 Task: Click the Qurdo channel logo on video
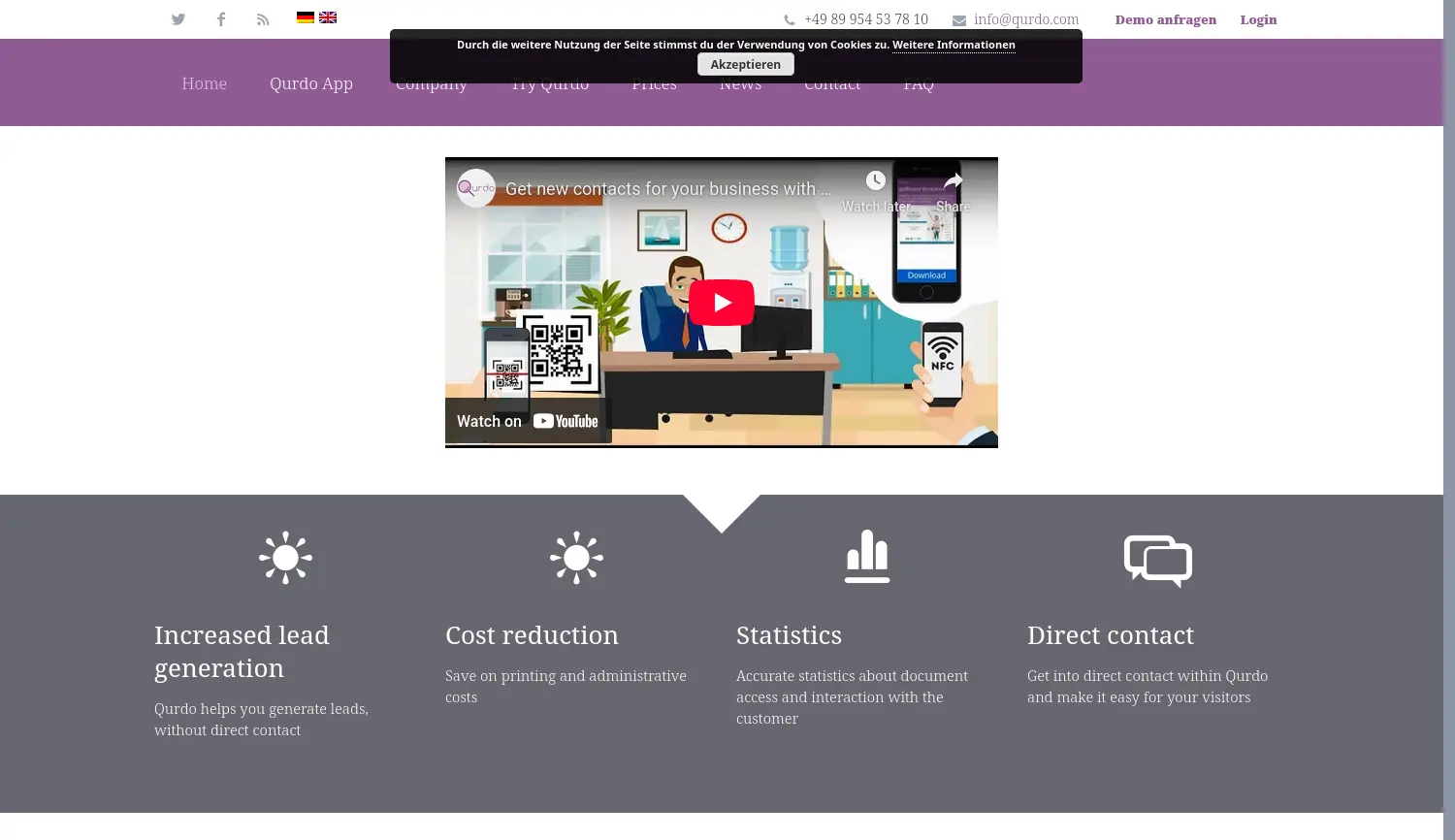476,188
